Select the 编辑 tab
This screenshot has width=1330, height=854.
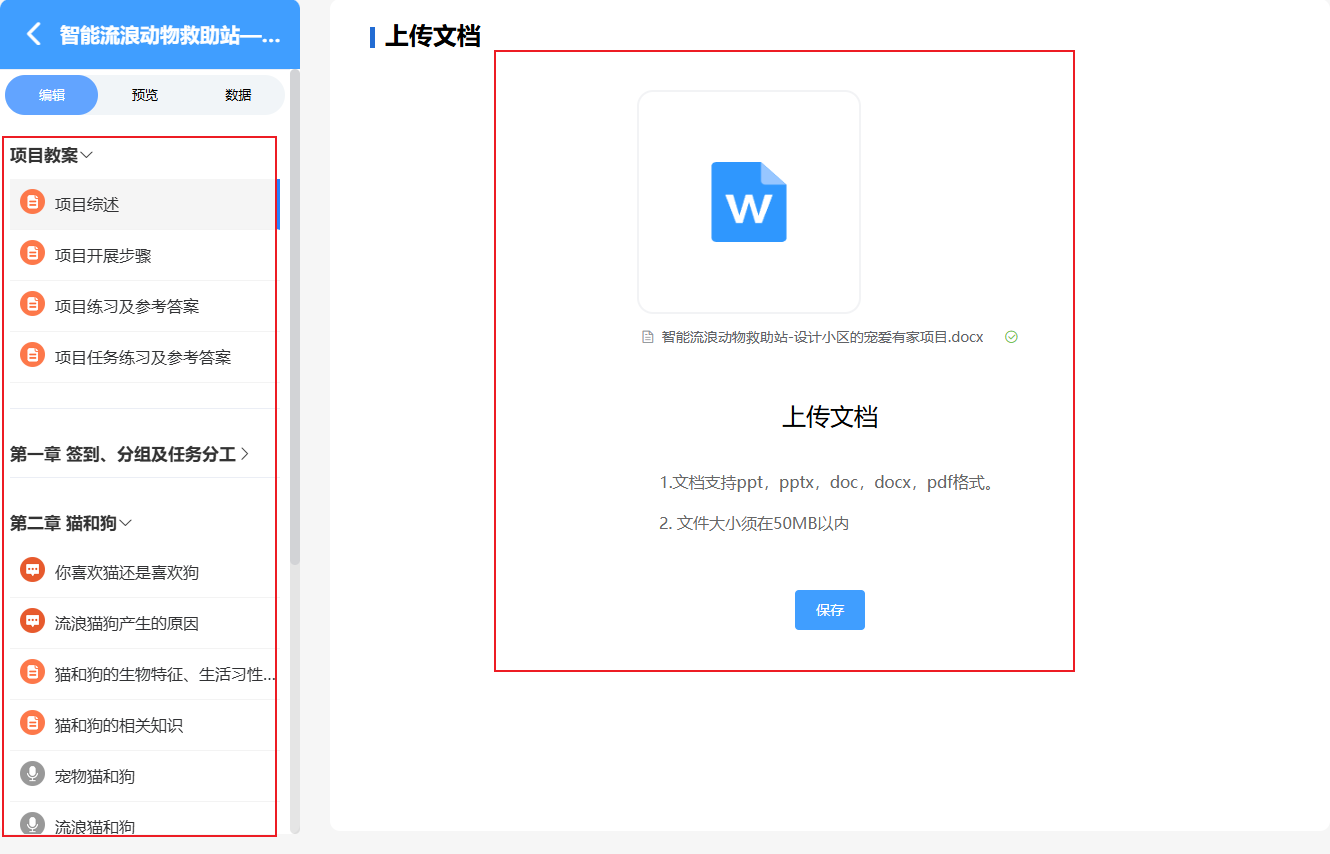(x=52, y=95)
